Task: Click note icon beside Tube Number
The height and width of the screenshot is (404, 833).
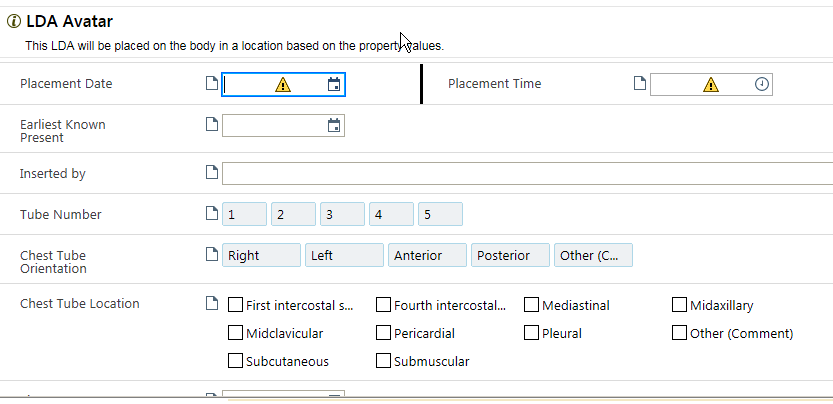Action: tap(212, 213)
